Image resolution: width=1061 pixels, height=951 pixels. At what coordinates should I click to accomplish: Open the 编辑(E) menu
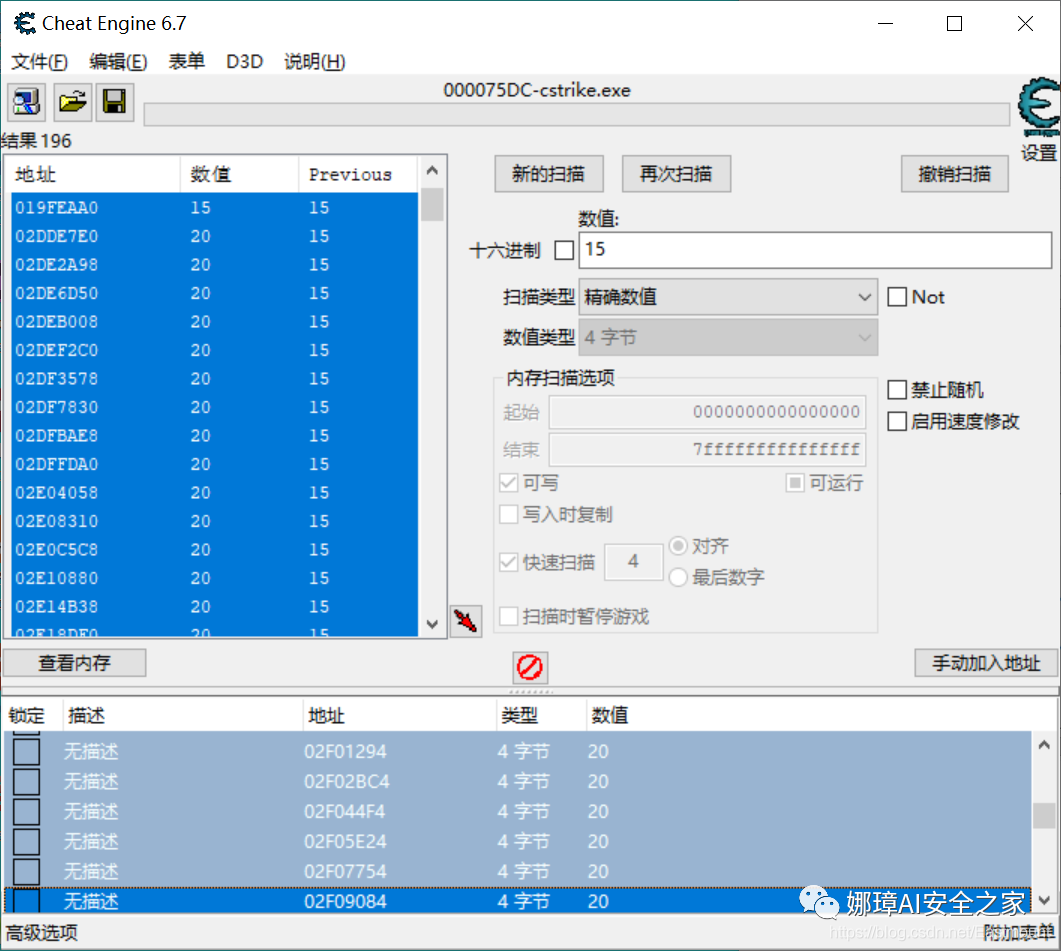(118, 62)
